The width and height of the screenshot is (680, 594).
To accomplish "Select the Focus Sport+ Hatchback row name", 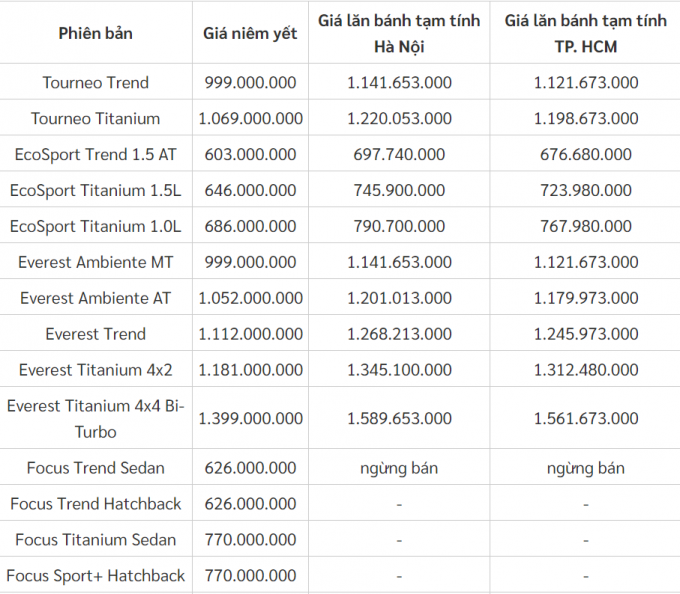I will [x=95, y=576].
